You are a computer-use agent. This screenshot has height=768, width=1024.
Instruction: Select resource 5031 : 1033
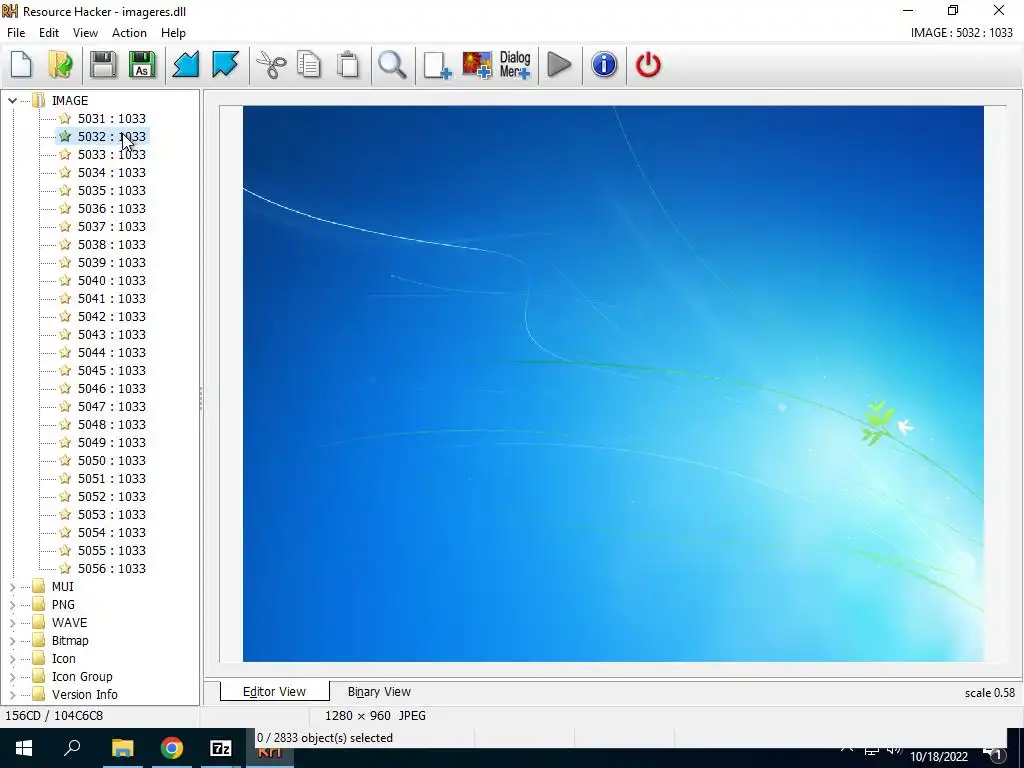click(x=112, y=118)
